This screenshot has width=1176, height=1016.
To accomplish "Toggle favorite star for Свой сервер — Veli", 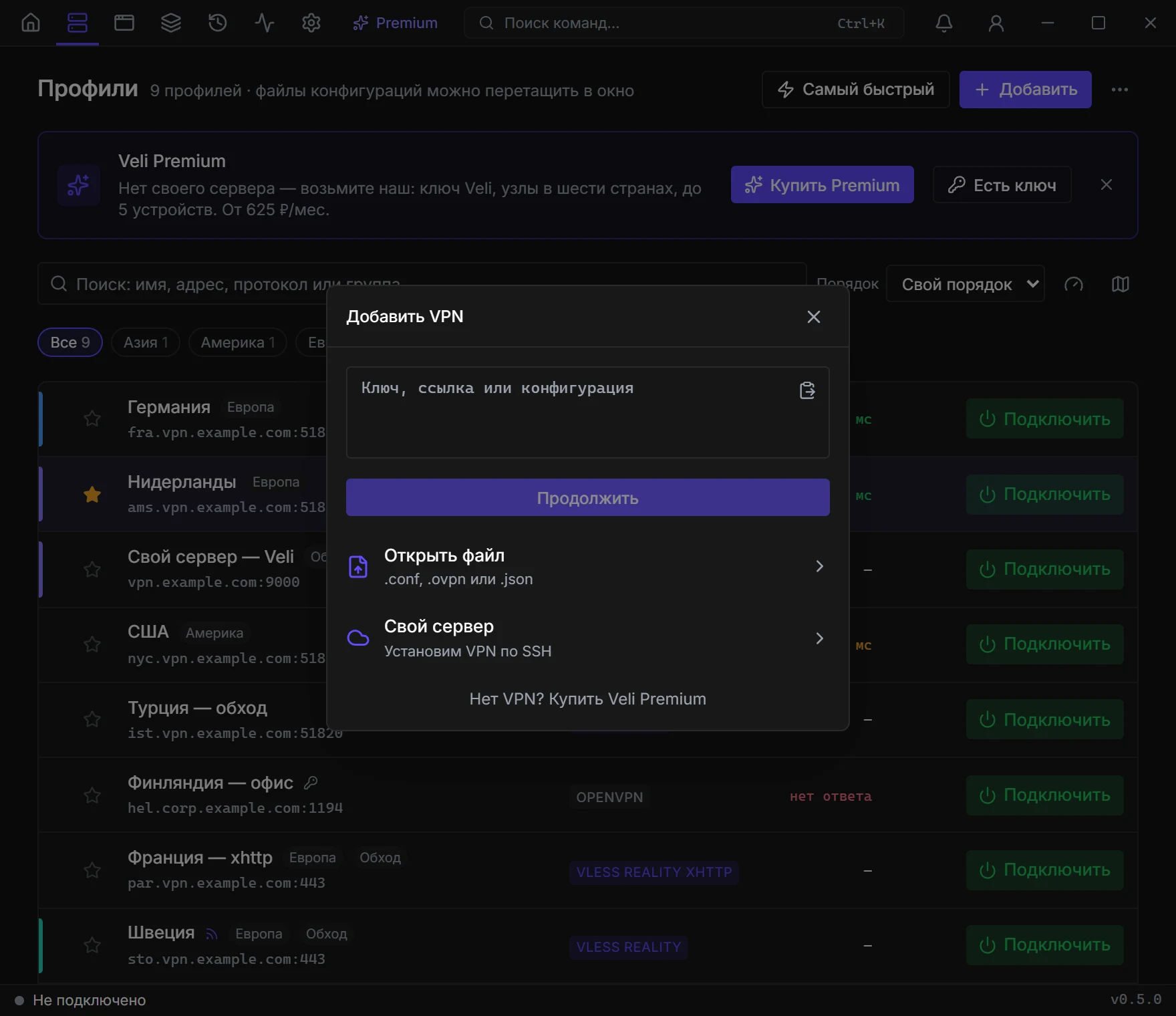I will click(92, 569).
